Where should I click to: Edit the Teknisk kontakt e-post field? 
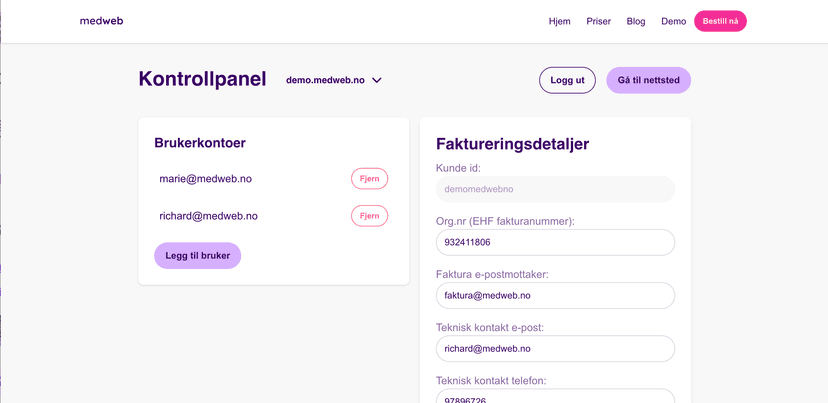tap(555, 349)
